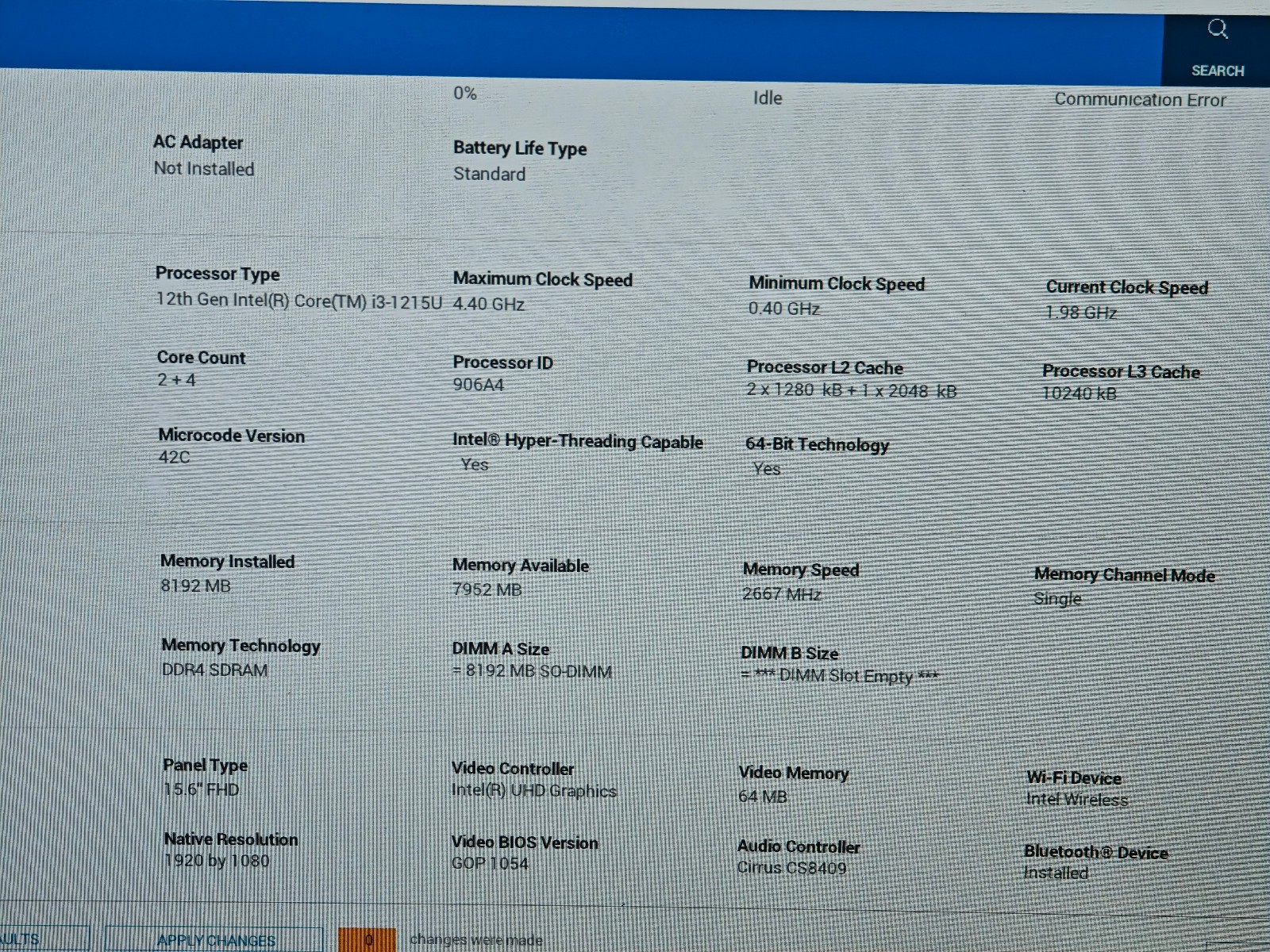Select the 'DIMM A Size' label
Image resolution: width=1270 pixels, height=952 pixels.
click(501, 649)
